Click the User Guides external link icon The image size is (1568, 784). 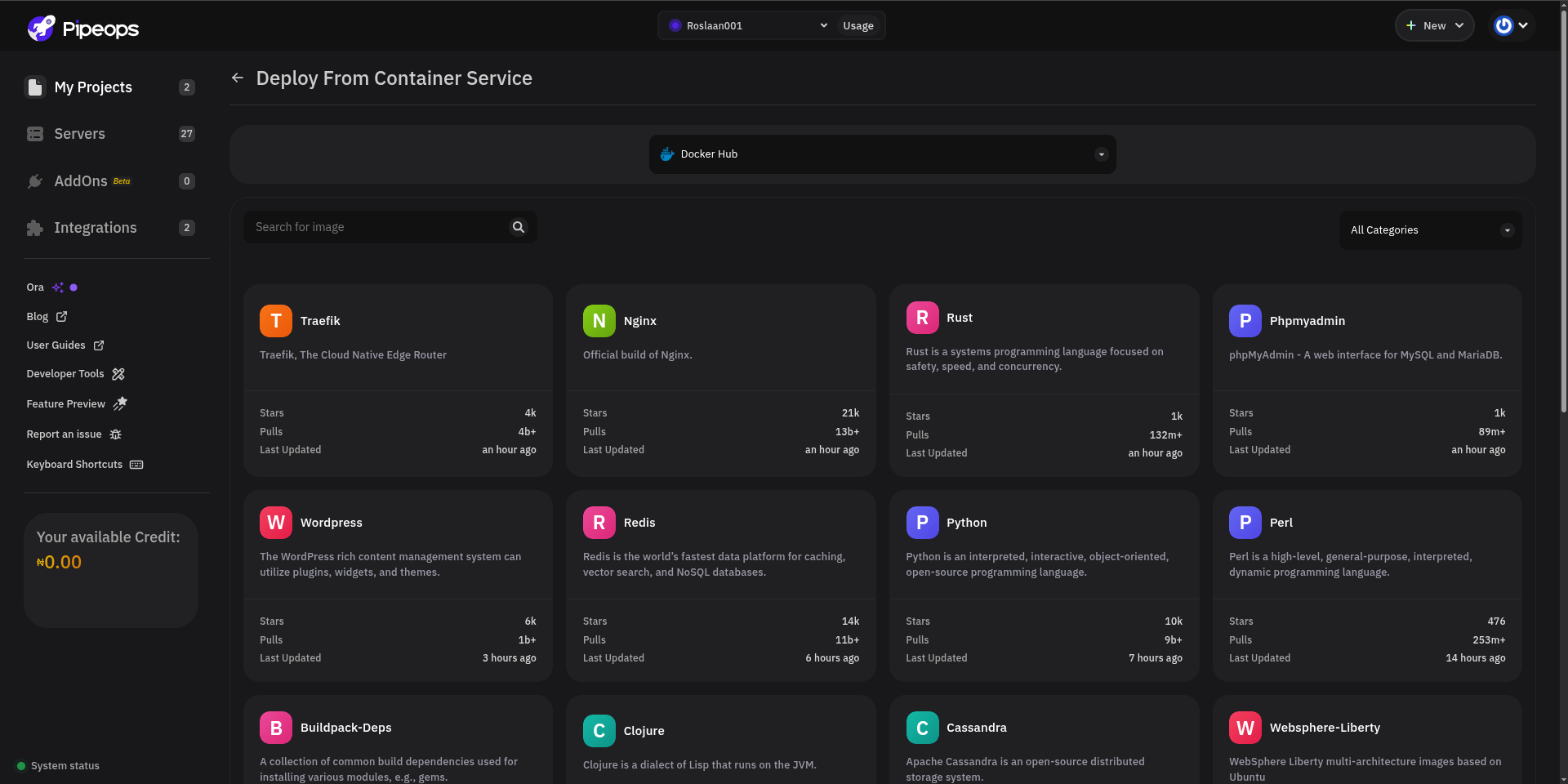point(99,345)
